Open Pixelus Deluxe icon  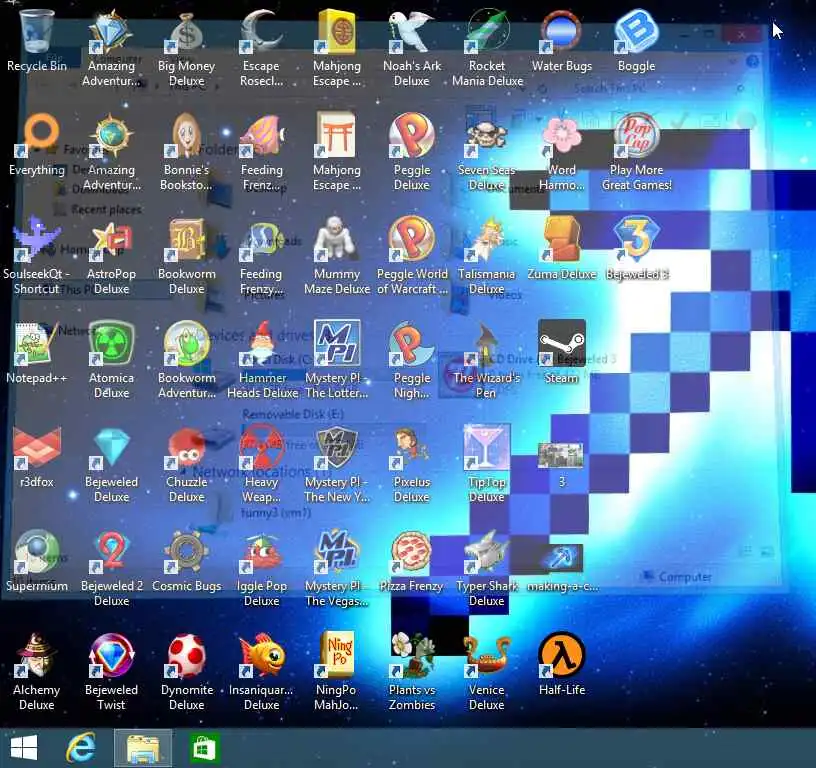411,448
